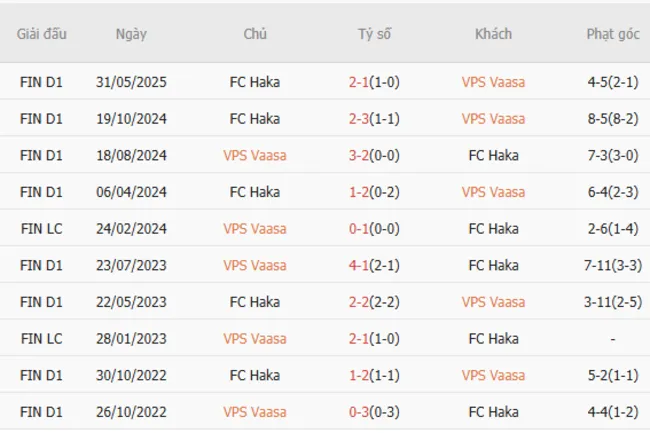Open the 1-2 score on 06/04/2024
The height and width of the screenshot is (433, 650).
point(359,192)
